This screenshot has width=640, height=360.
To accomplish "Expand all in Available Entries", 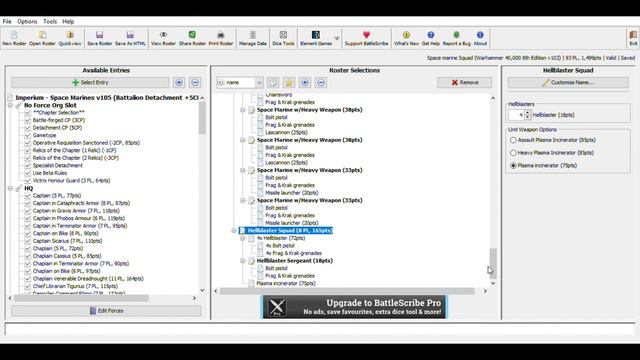I will click(x=179, y=82).
